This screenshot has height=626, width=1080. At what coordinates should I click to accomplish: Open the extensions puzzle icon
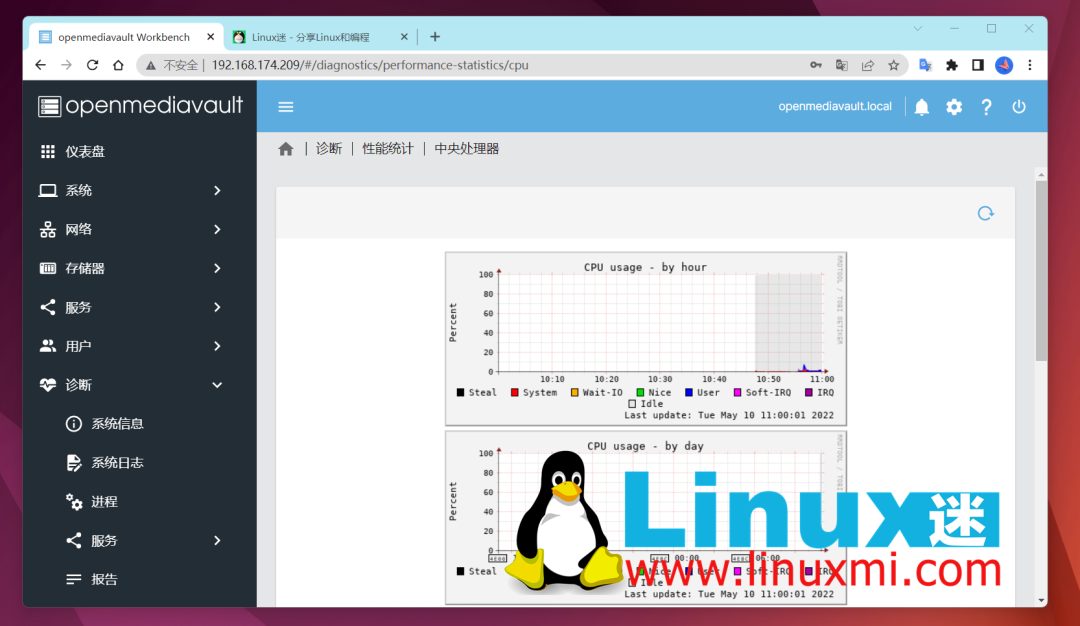(951, 65)
